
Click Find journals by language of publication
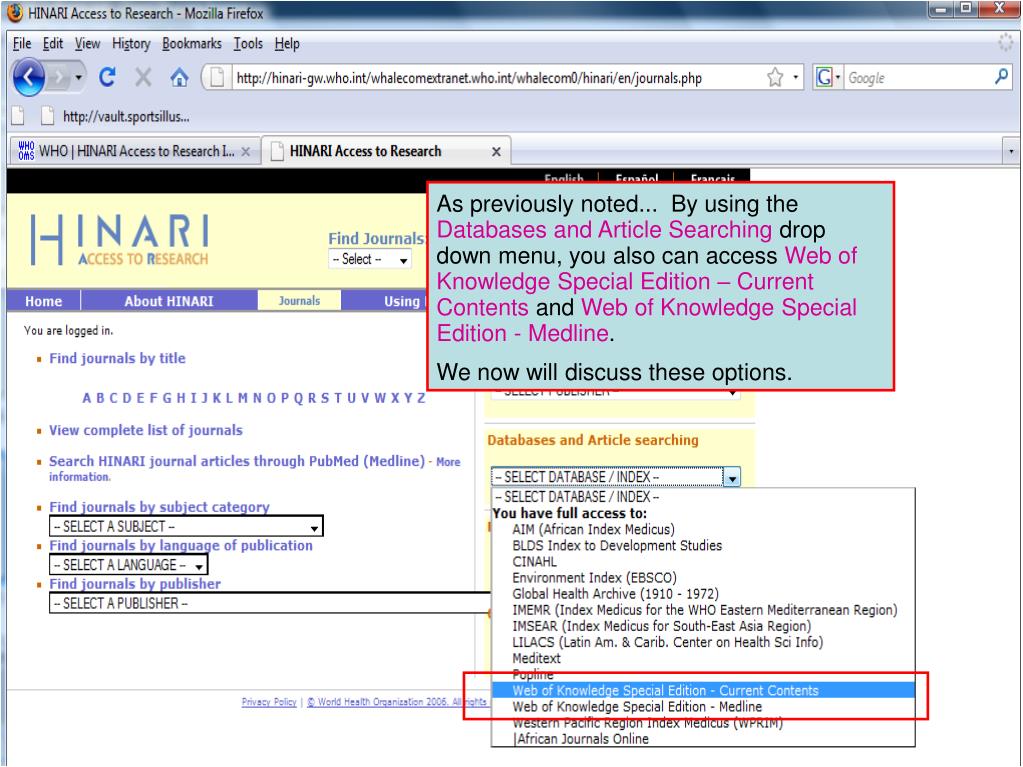point(181,545)
